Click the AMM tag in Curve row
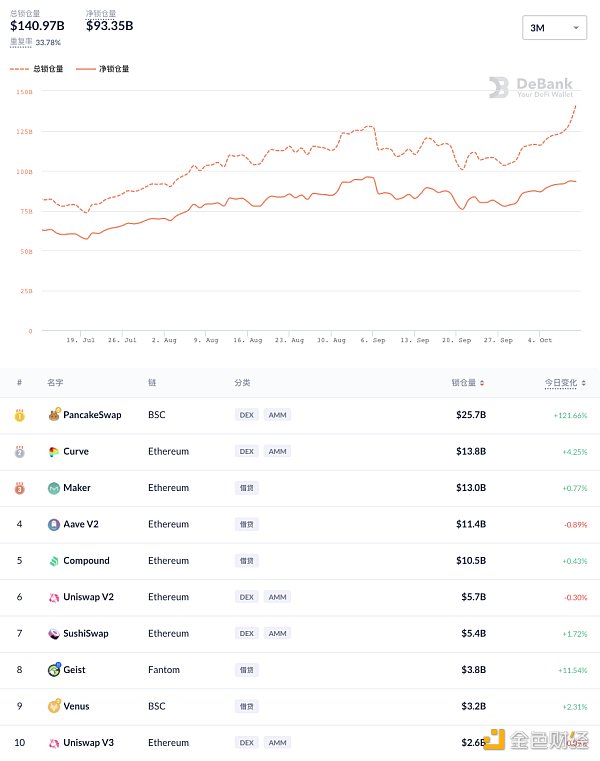 [277, 452]
